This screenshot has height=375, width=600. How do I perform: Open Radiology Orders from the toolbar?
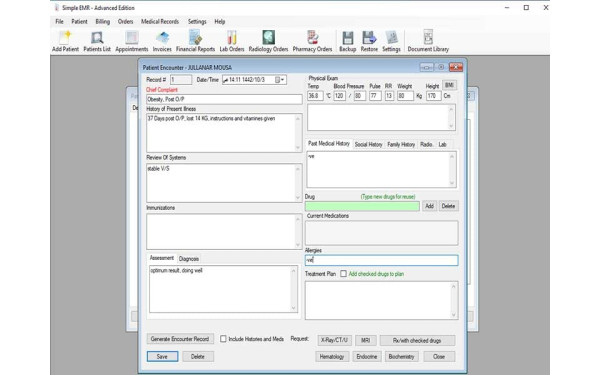(x=268, y=41)
